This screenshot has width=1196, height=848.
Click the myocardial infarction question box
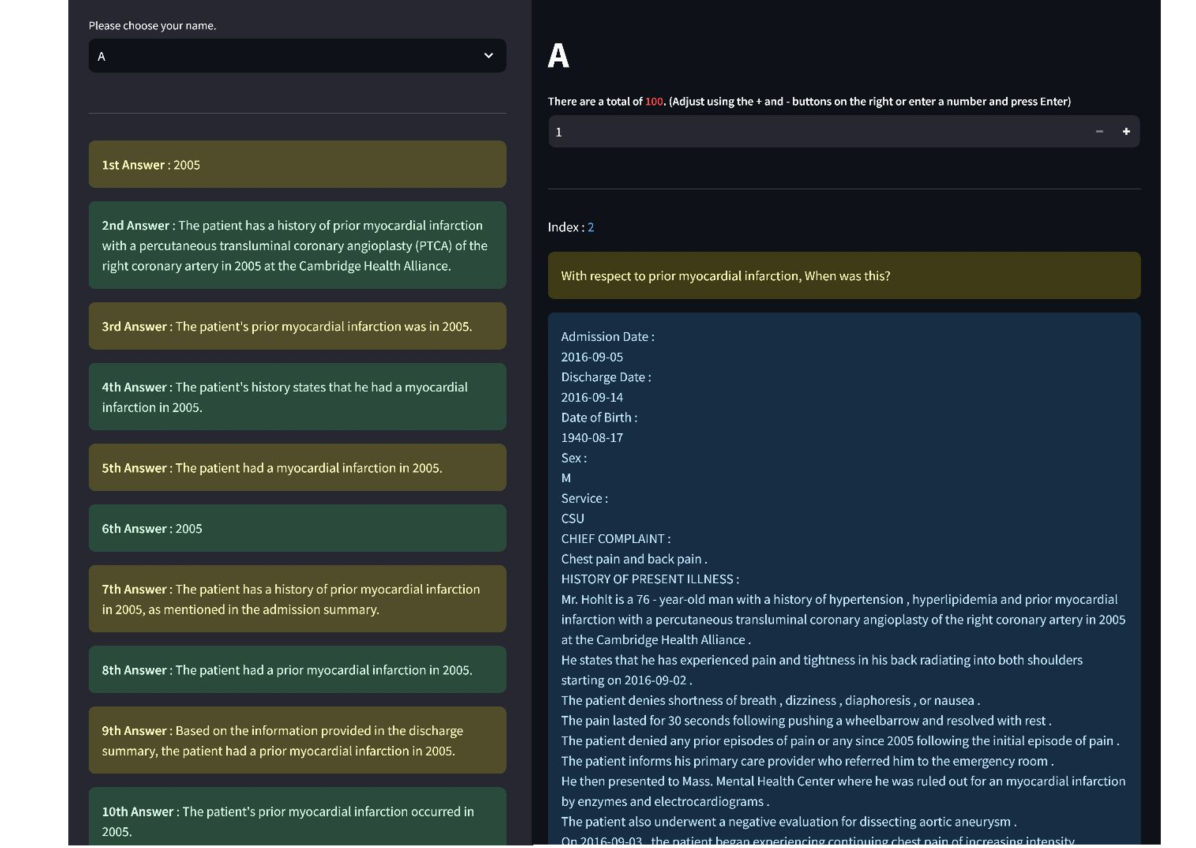point(843,276)
